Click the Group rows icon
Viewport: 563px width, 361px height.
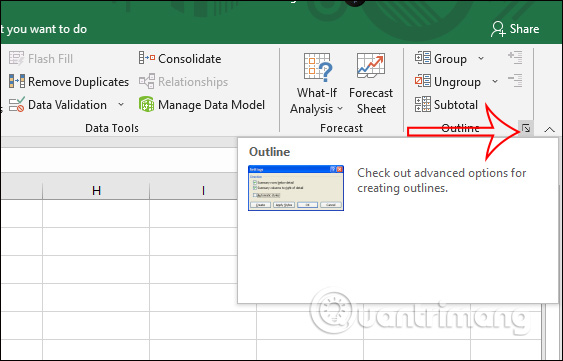pos(423,58)
